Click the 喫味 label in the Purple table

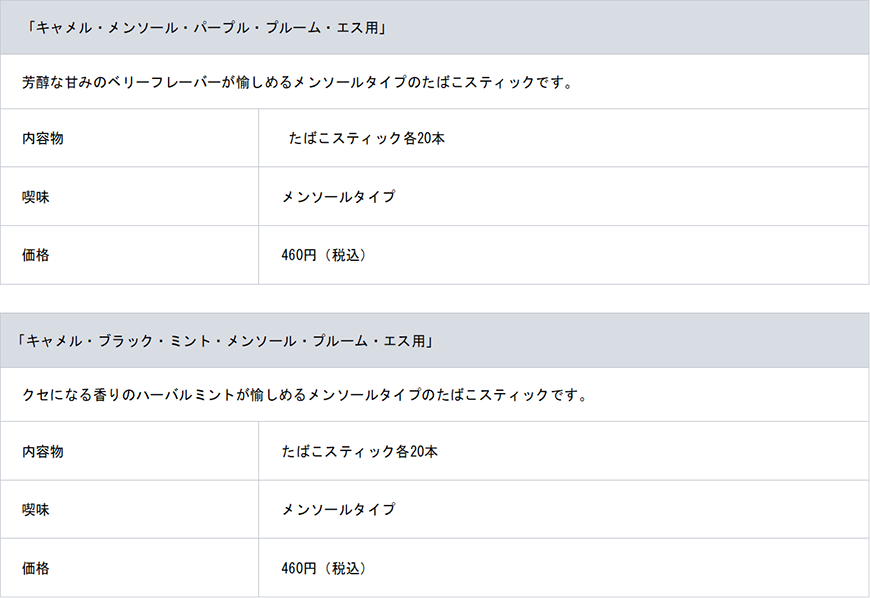(x=36, y=197)
